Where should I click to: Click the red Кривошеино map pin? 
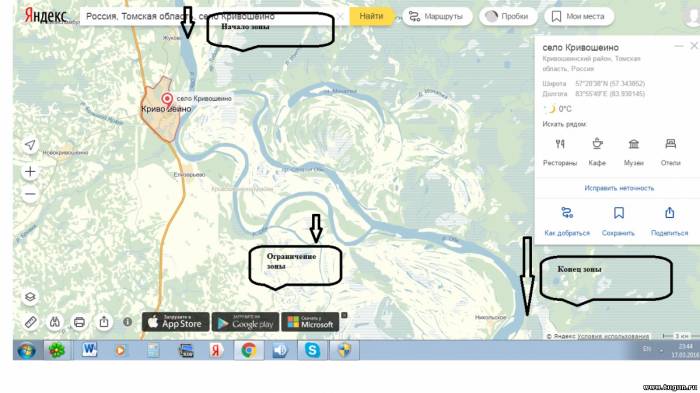(x=167, y=100)
